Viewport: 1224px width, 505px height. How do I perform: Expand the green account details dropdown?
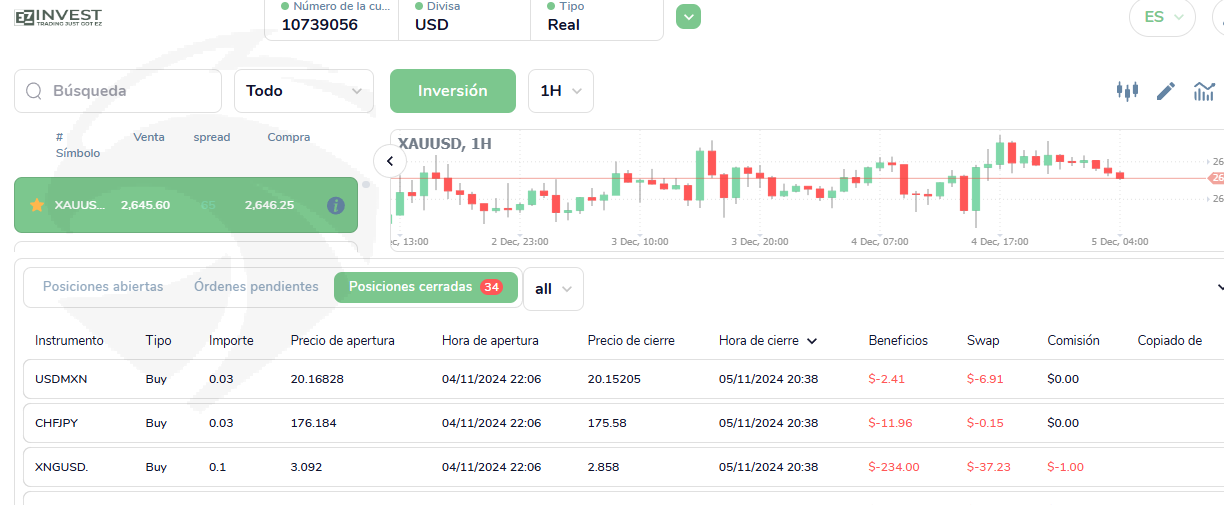(x=688, y=17)
